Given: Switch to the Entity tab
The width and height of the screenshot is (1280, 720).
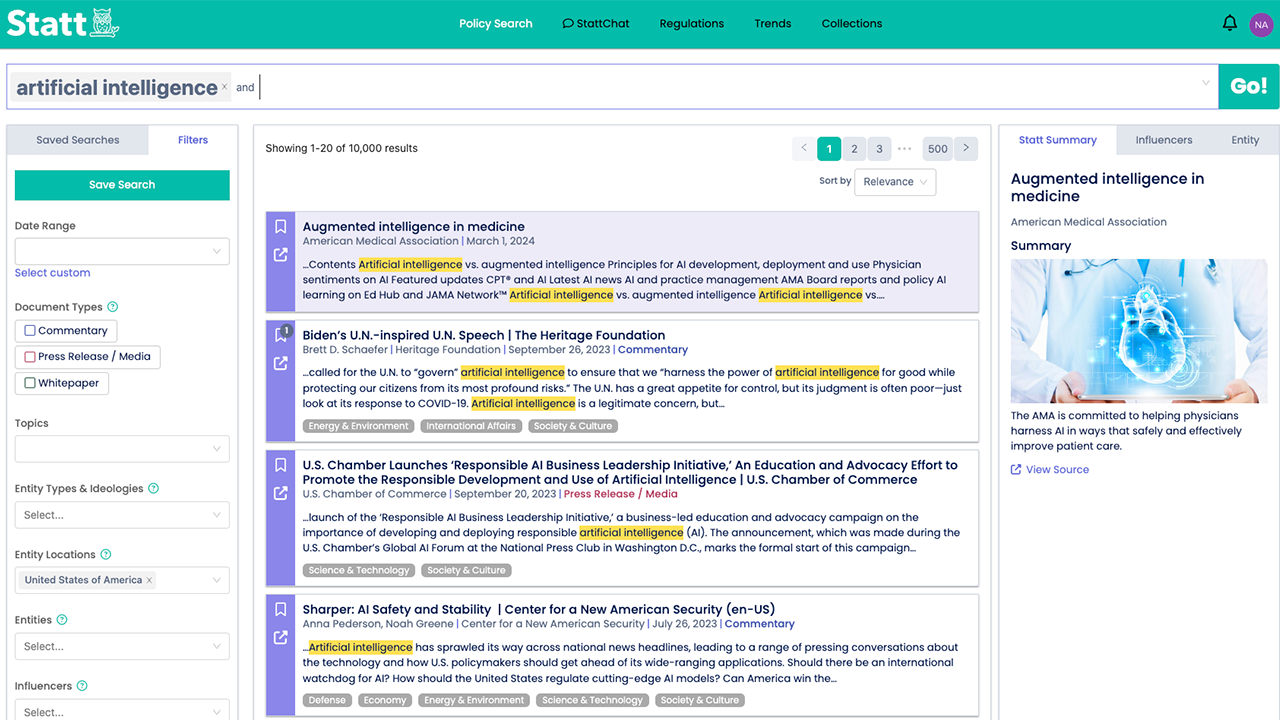Looking at the screenshot, I should click(1245, 140).
